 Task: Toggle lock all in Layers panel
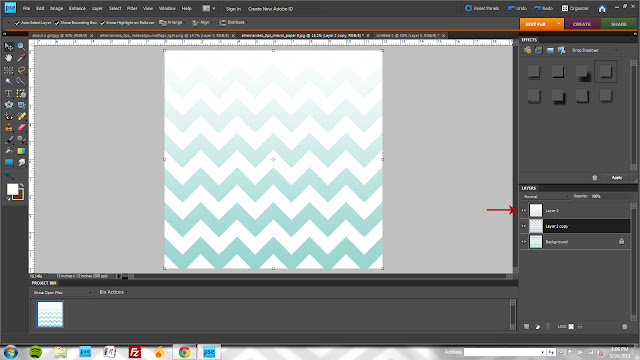[580, 327]
